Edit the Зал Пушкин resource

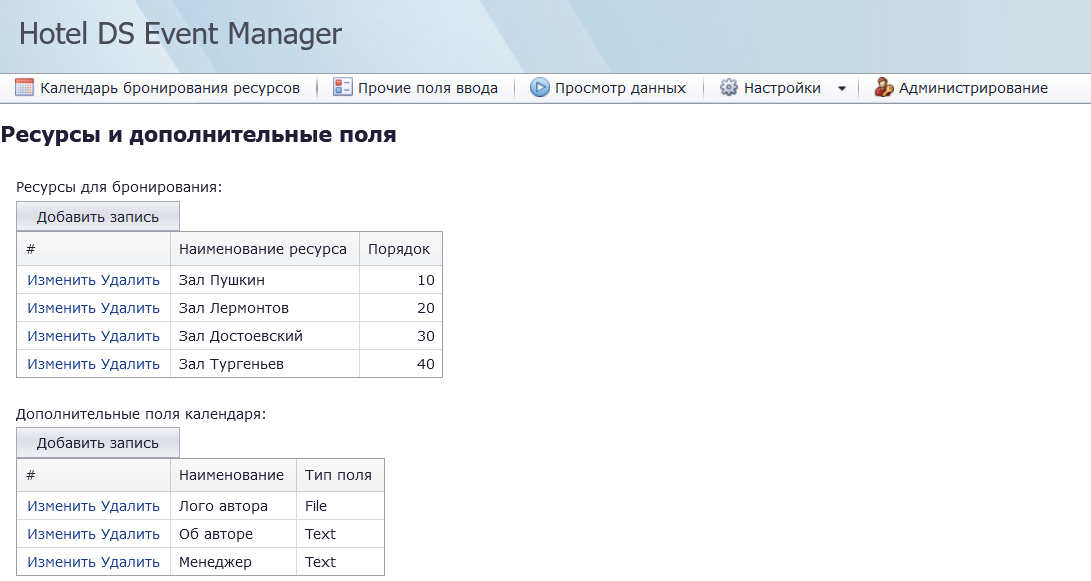61,280
